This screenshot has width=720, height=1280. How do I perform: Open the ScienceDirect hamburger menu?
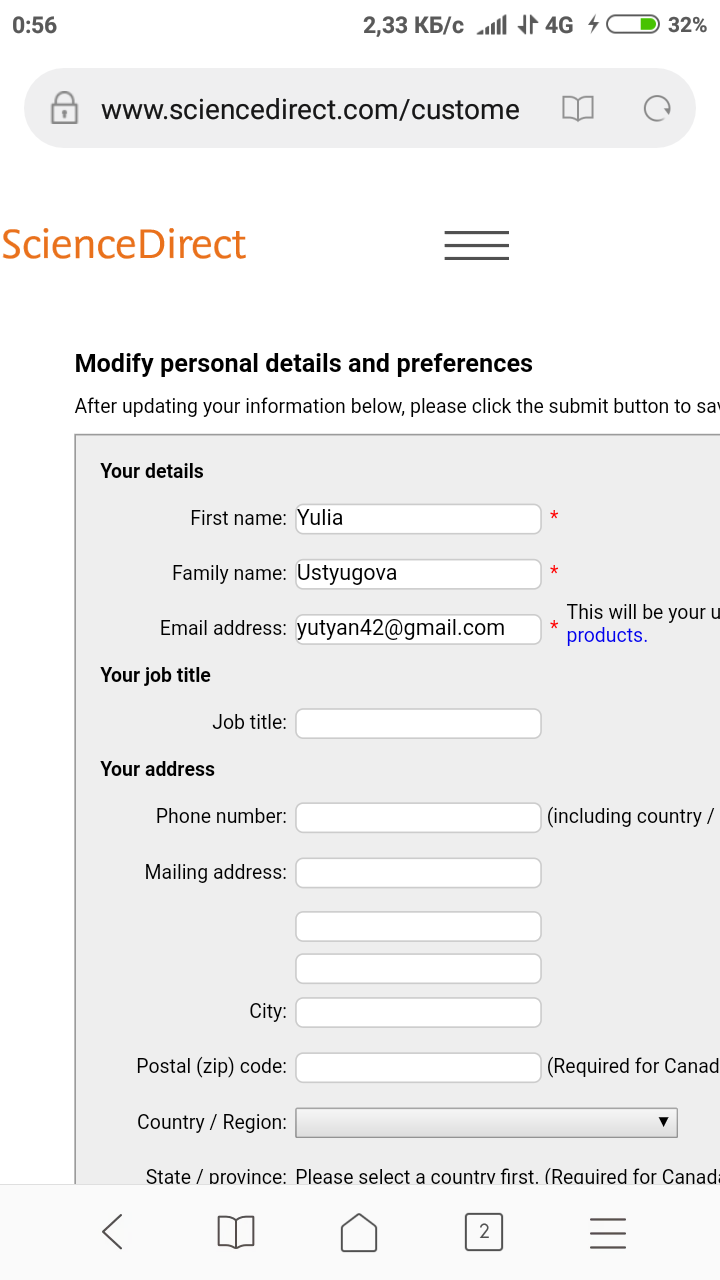tap(476, 245)
